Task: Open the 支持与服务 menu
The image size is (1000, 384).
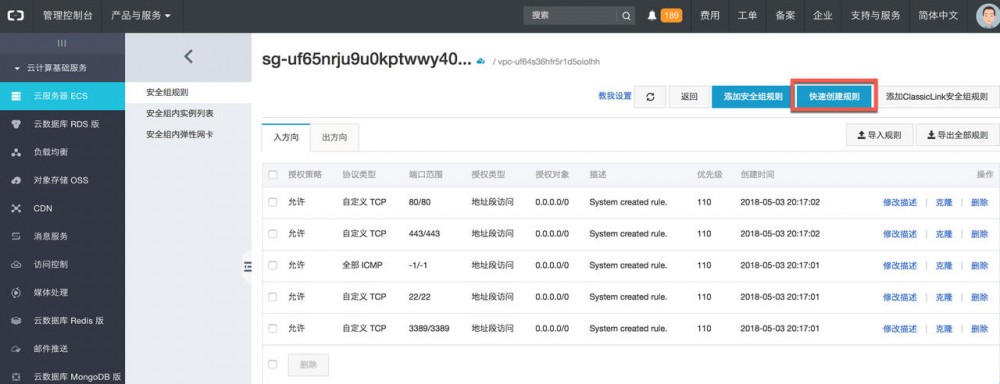Action: point(875,16)
